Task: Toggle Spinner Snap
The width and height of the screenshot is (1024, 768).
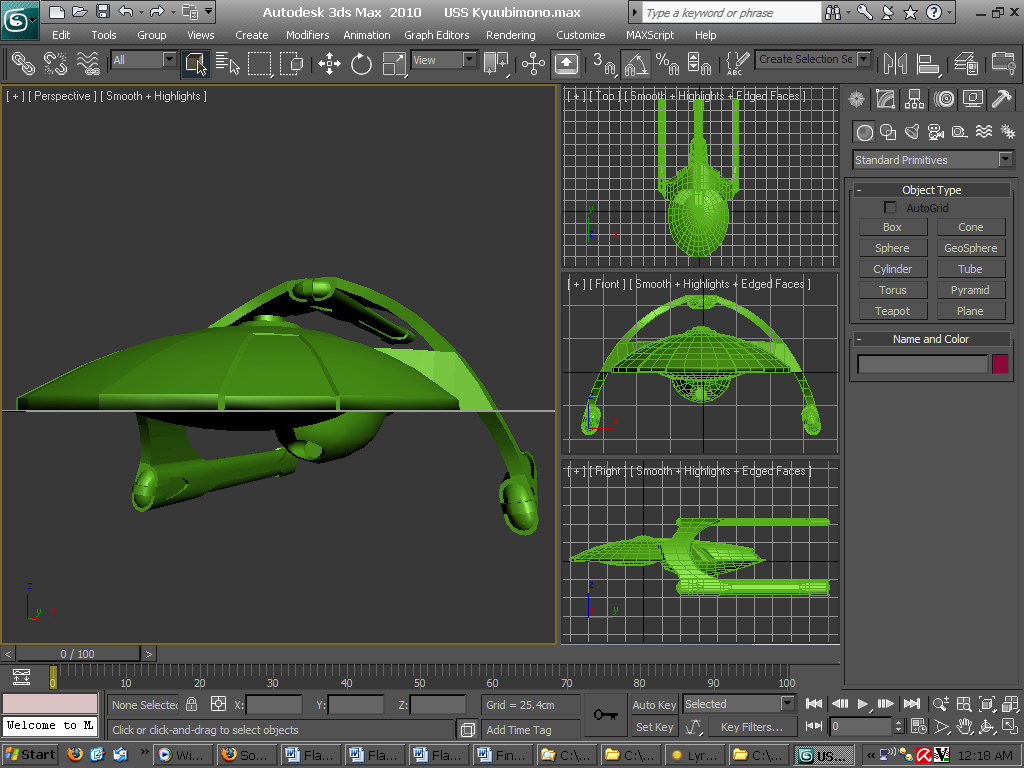Action: [699, 63]
